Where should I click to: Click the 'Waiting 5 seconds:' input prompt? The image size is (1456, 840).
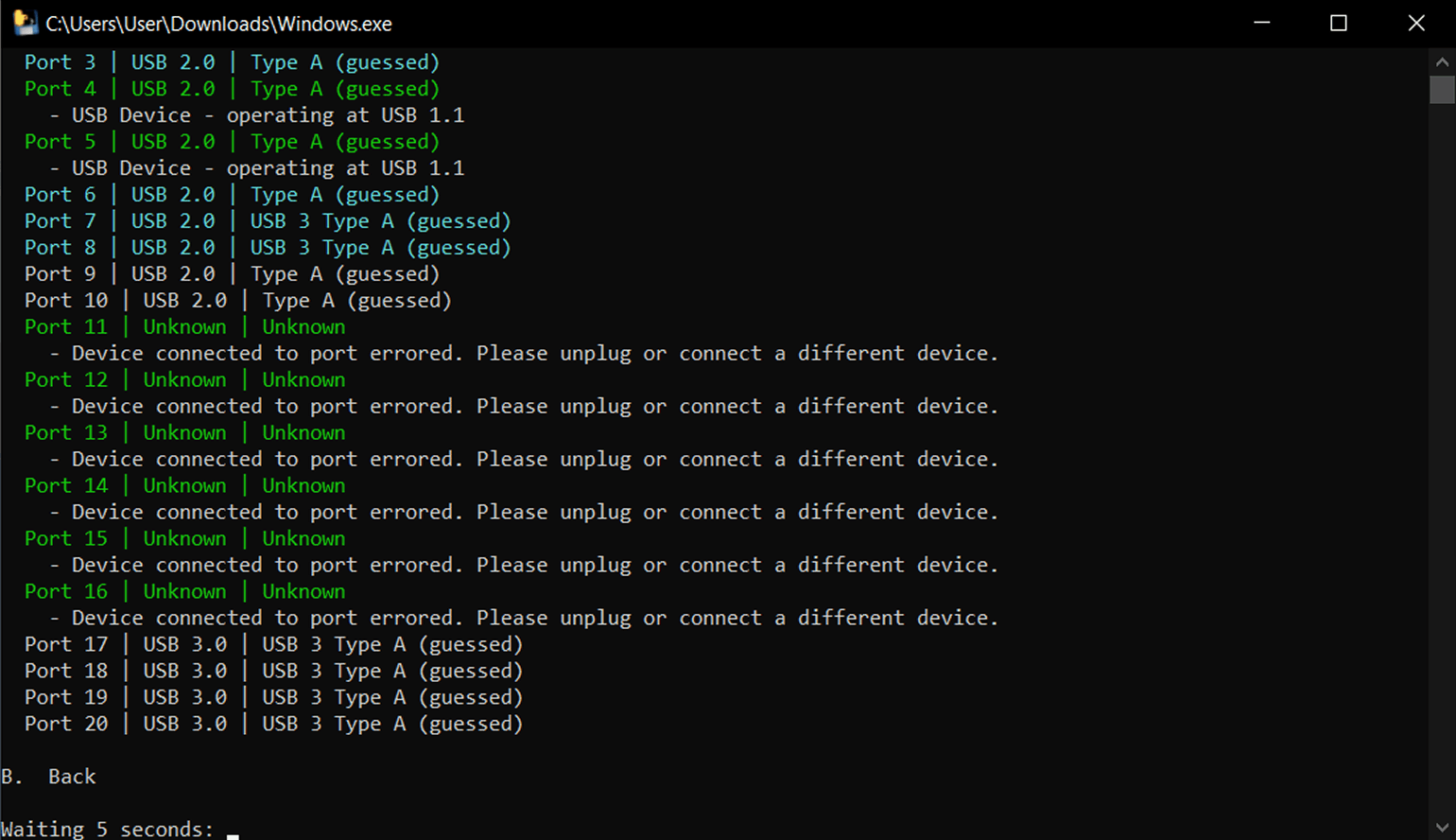coord(108,829)
